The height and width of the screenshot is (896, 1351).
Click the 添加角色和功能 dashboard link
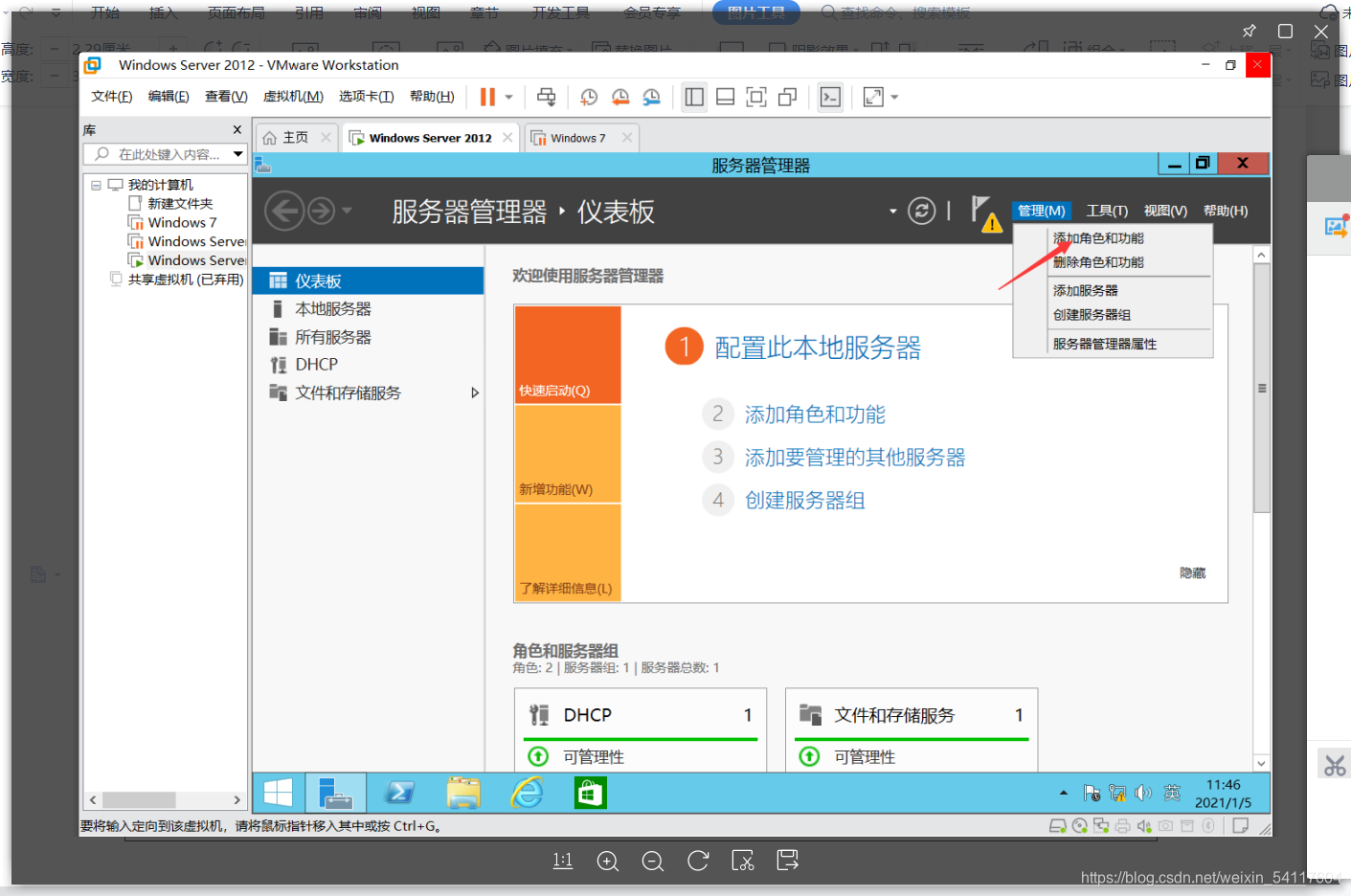(x=815, y=414)
